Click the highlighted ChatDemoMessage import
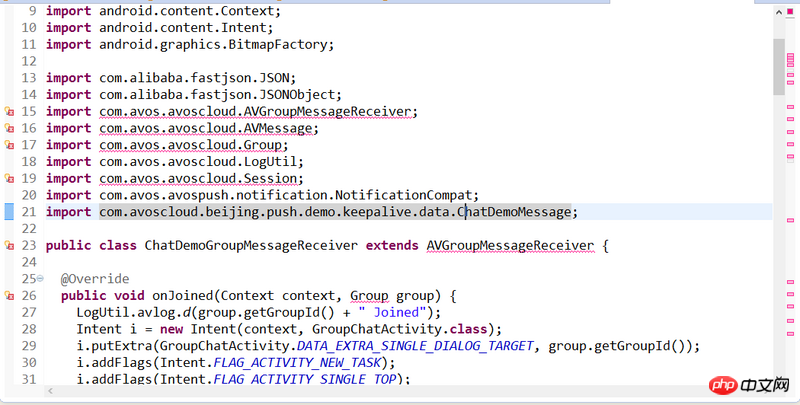The width and height of the screenshot is (800, 405). coord(335,212)
